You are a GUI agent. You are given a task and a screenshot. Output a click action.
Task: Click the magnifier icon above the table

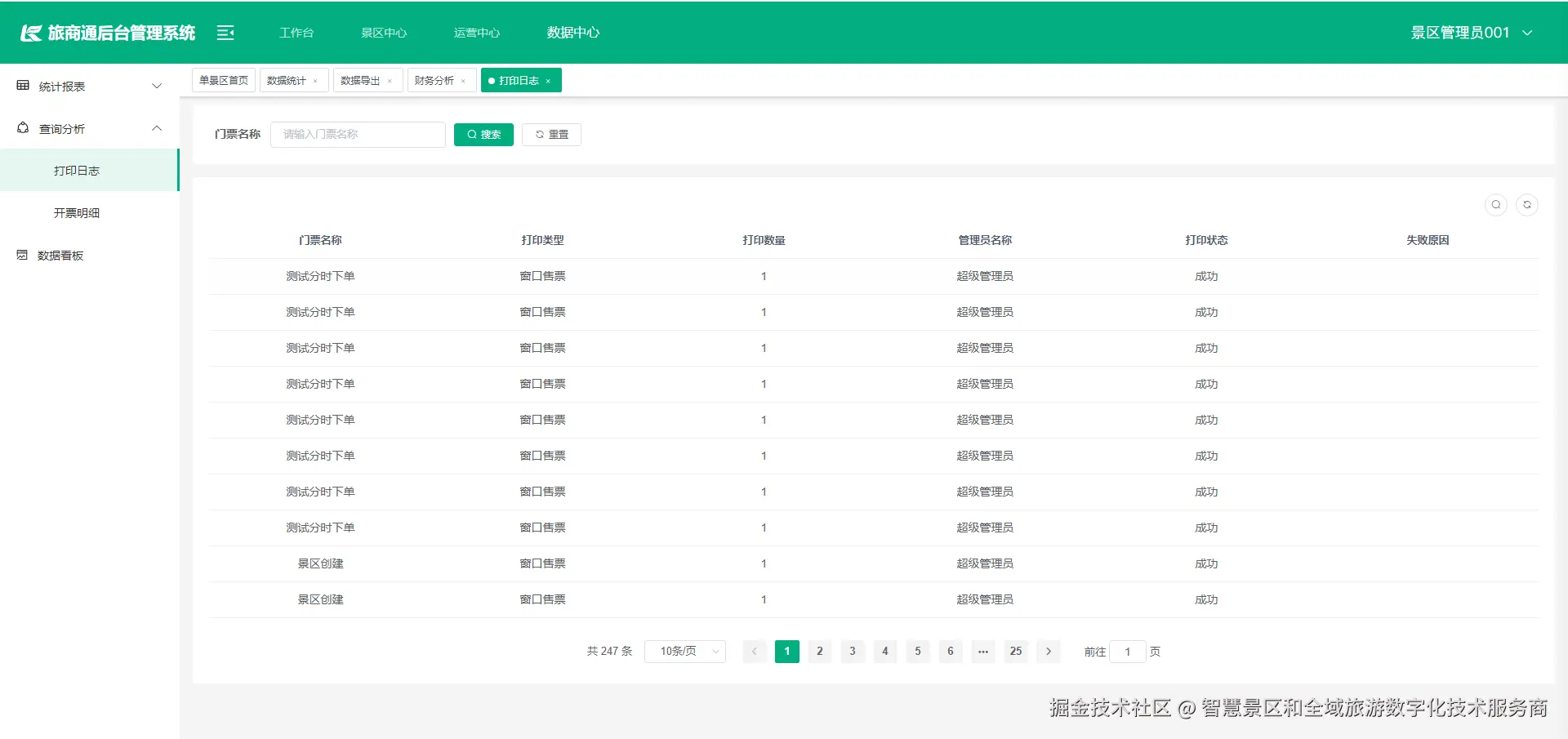pos(1495,205)
